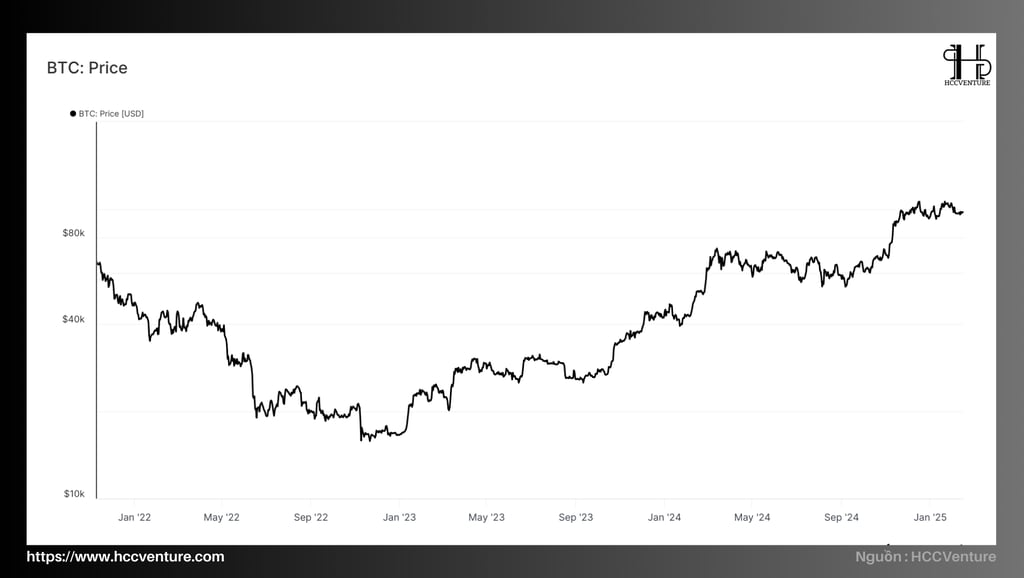Select the May '22 x-axis label

click(221, 517)
